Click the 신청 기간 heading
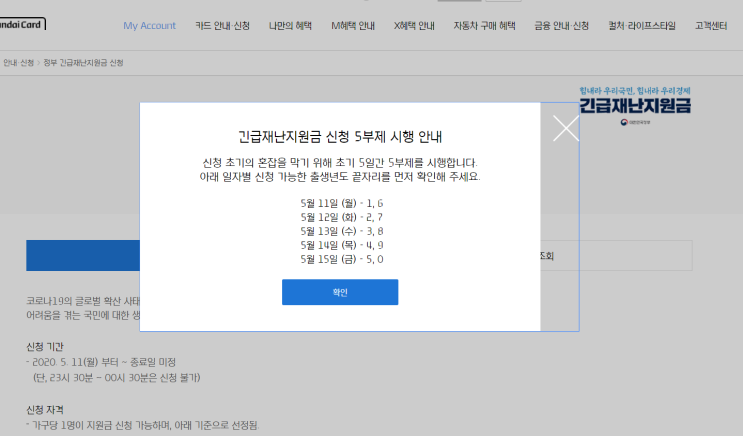This screenshot has height=436, width=743. pyautogui.click(x=45, y=347)
